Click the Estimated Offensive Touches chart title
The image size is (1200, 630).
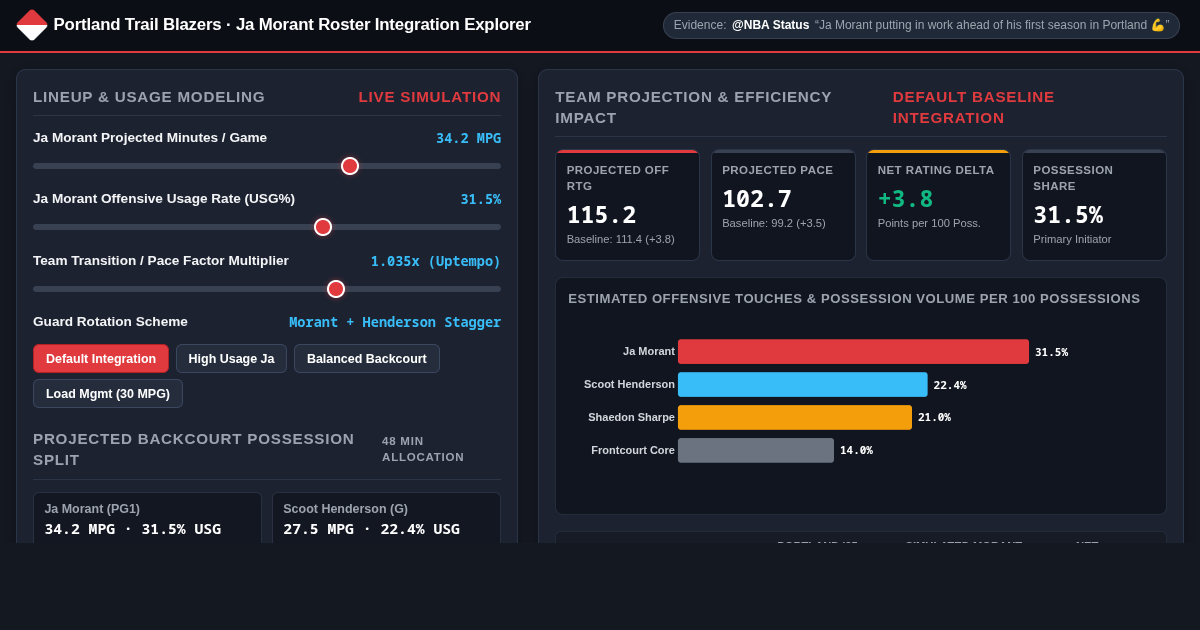point(854,298)
